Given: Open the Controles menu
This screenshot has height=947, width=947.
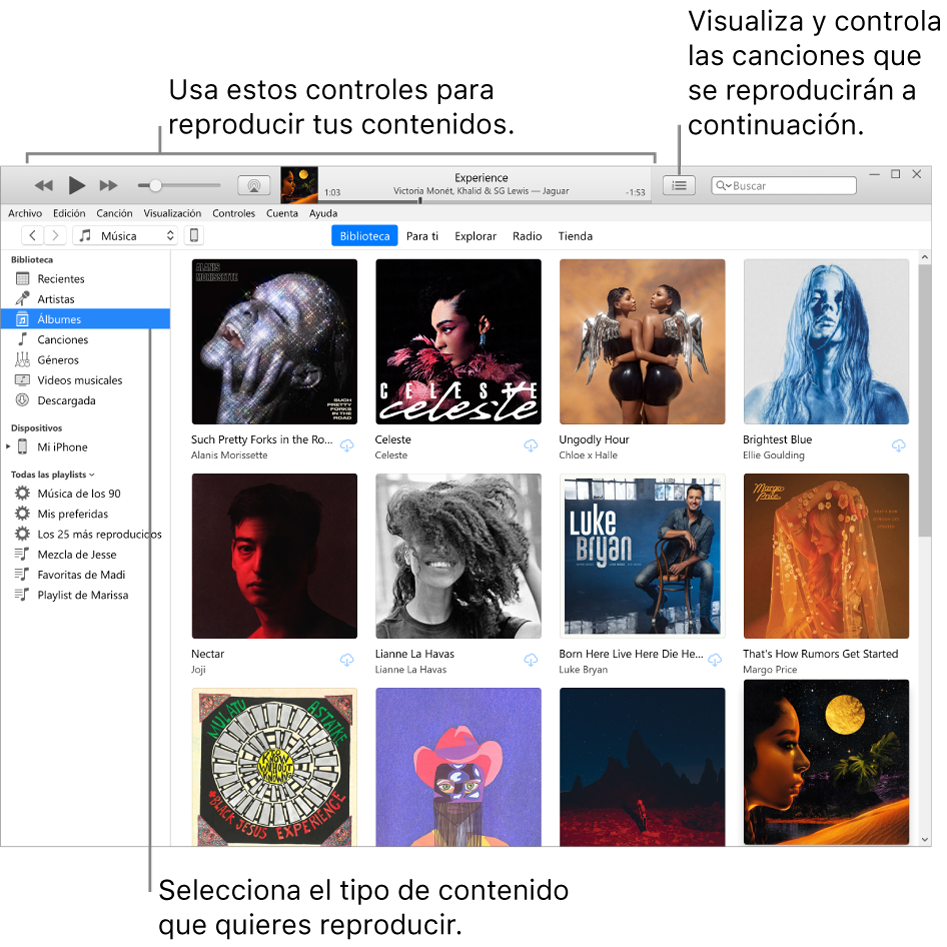Looking at the screenshot, I should click(234, 213).
